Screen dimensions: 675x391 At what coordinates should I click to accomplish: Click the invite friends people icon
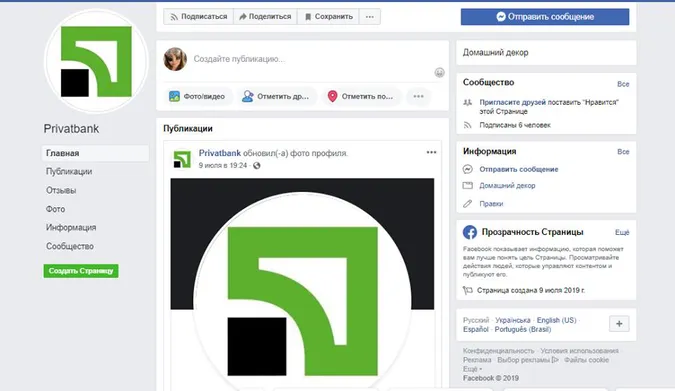468,103
